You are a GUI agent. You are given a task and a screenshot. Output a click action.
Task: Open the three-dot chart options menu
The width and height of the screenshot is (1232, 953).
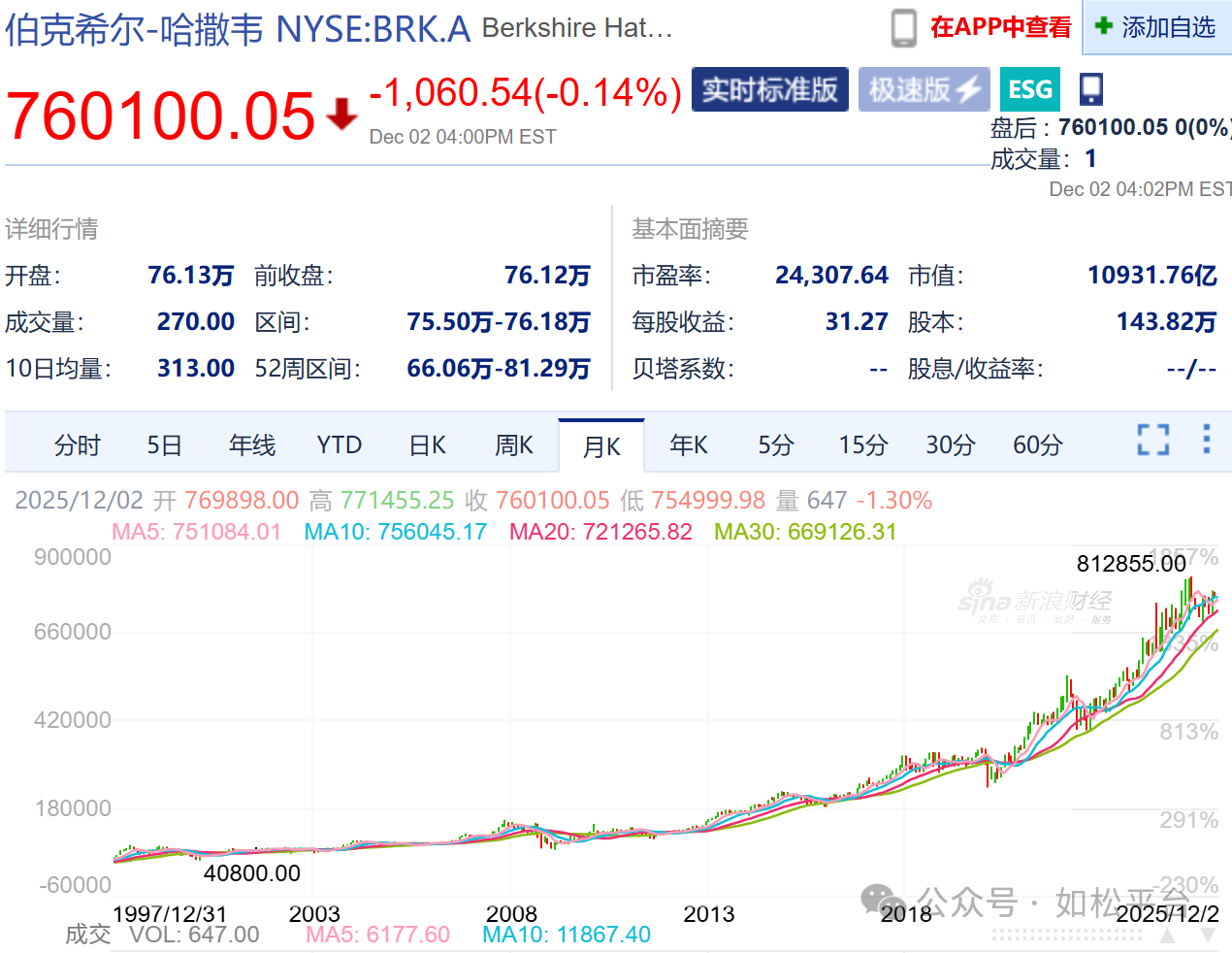(x=1206, y=440)
